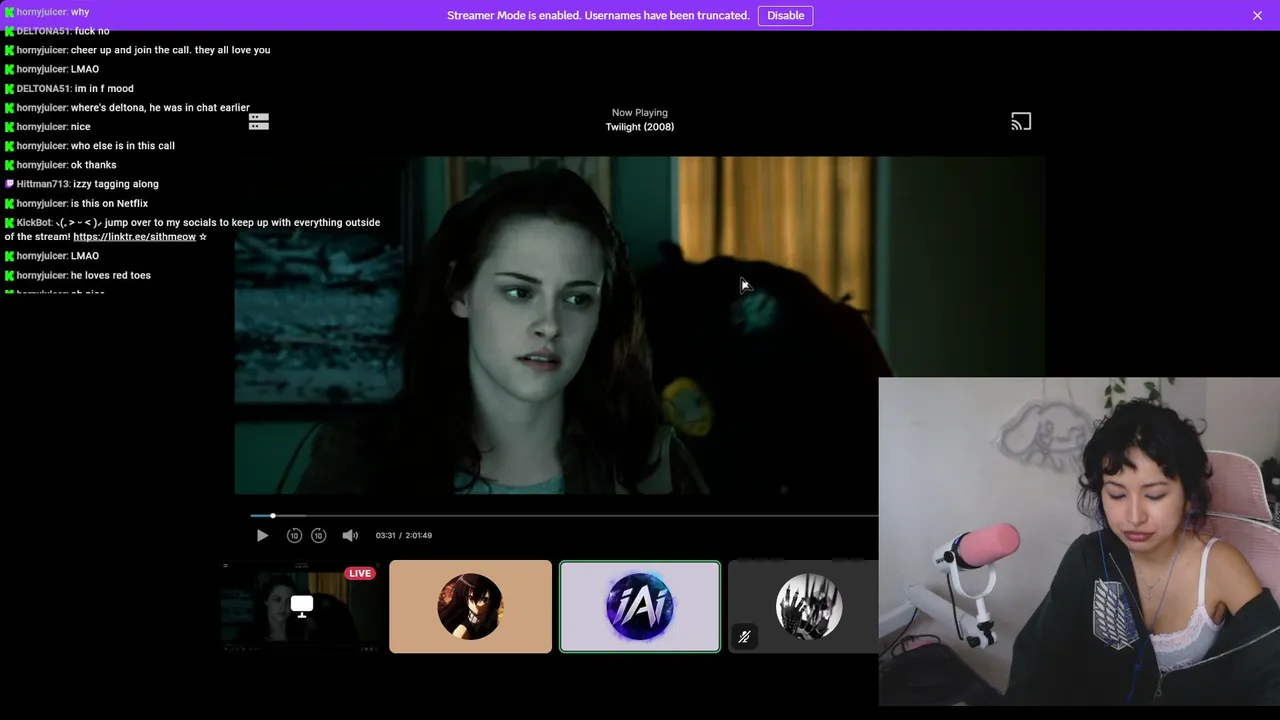Viewport: 1280px width, 720px height.
Task: Click the Kick badge on the 'is this on Netflix' message
Action: 10,204
